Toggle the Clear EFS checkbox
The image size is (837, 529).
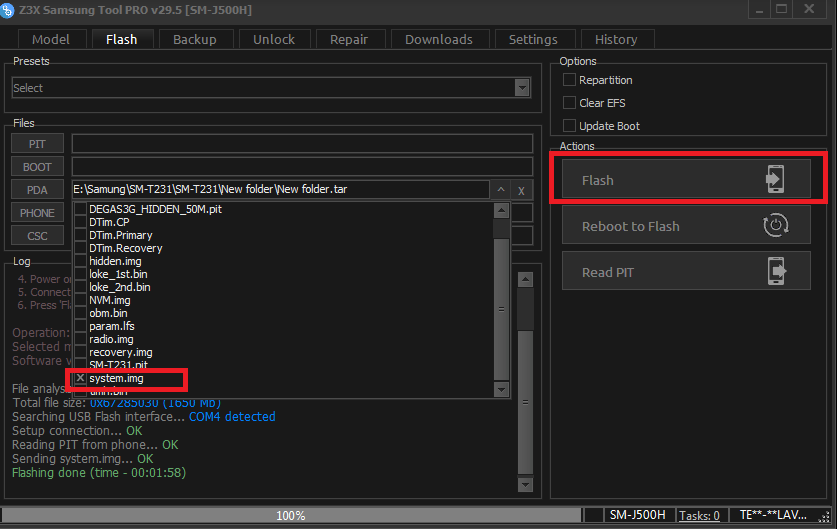point(570,103)
